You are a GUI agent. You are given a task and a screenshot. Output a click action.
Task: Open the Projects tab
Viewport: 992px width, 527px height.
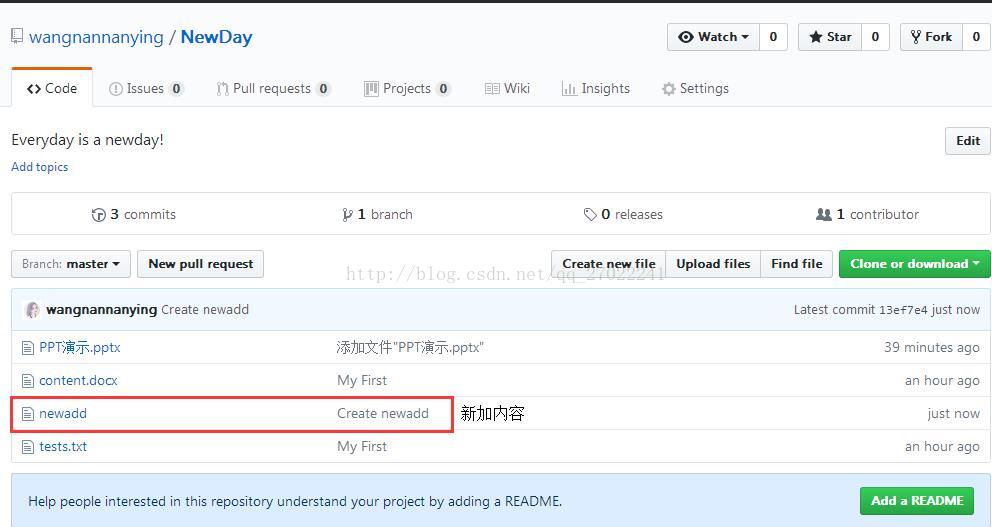click(407, 89)
